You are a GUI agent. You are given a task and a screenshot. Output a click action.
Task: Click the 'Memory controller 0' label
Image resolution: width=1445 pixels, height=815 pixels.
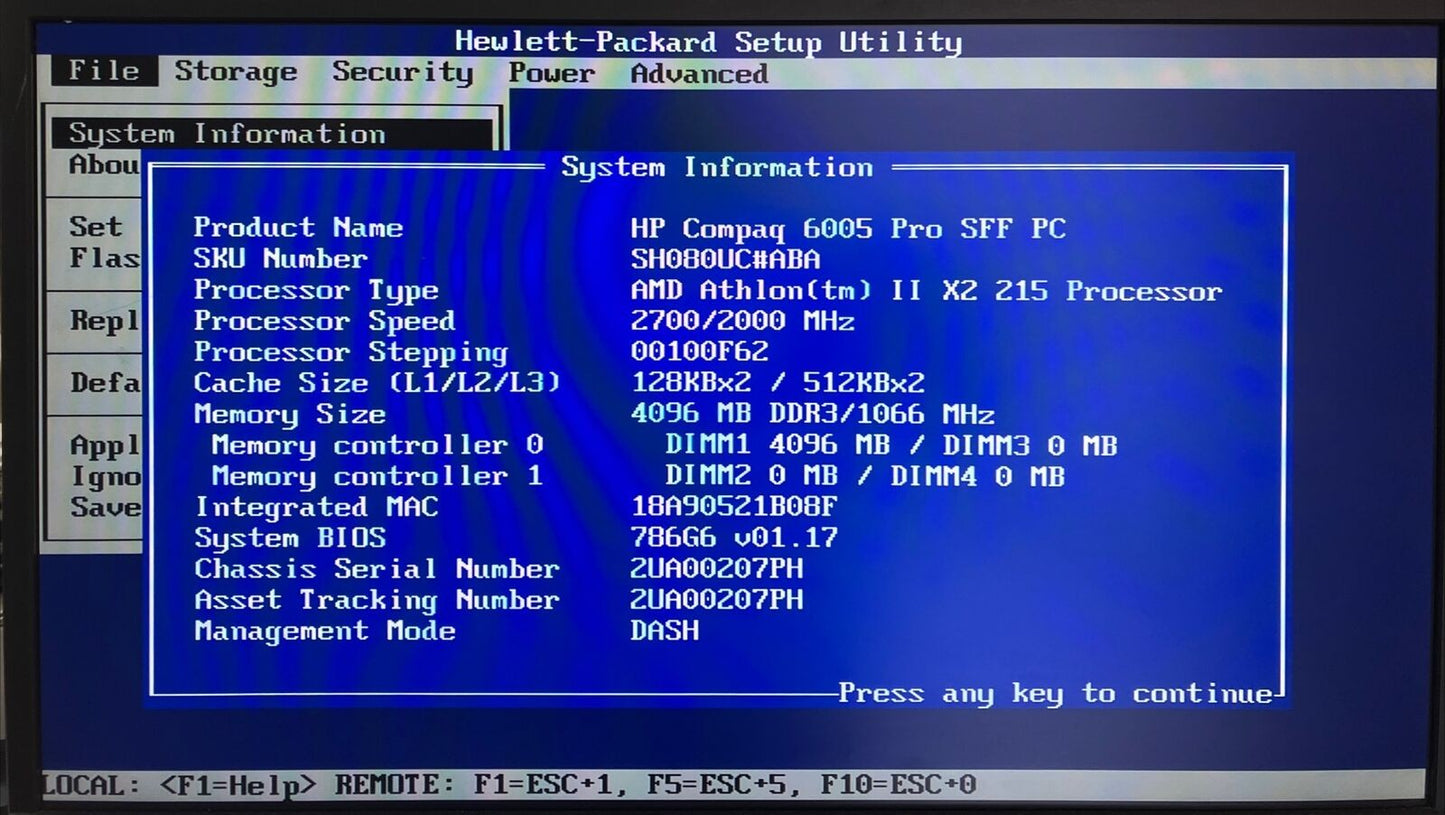click(x=377, y=445)
